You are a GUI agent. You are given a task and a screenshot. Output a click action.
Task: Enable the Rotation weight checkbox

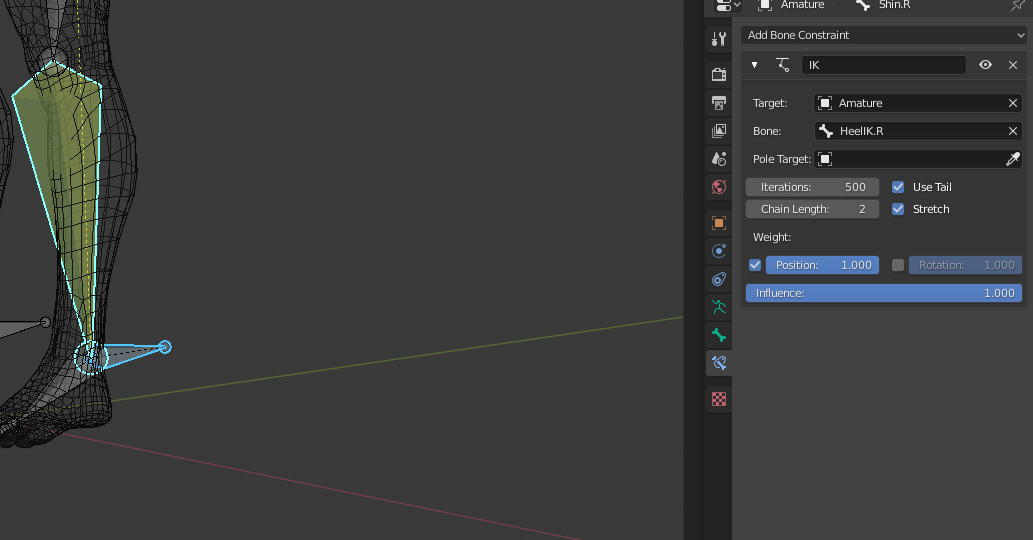point(898,265)
